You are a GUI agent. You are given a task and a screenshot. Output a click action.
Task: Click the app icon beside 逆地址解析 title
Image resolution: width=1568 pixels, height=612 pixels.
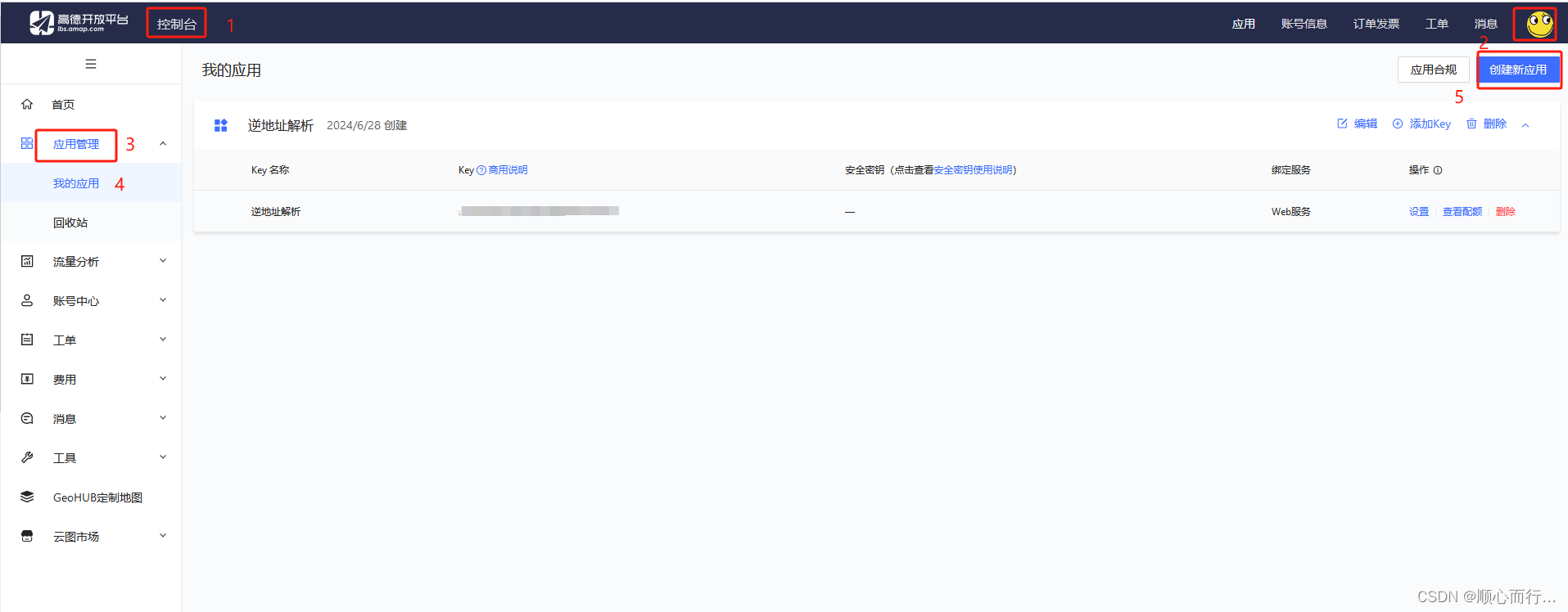[x=221, y=125]
